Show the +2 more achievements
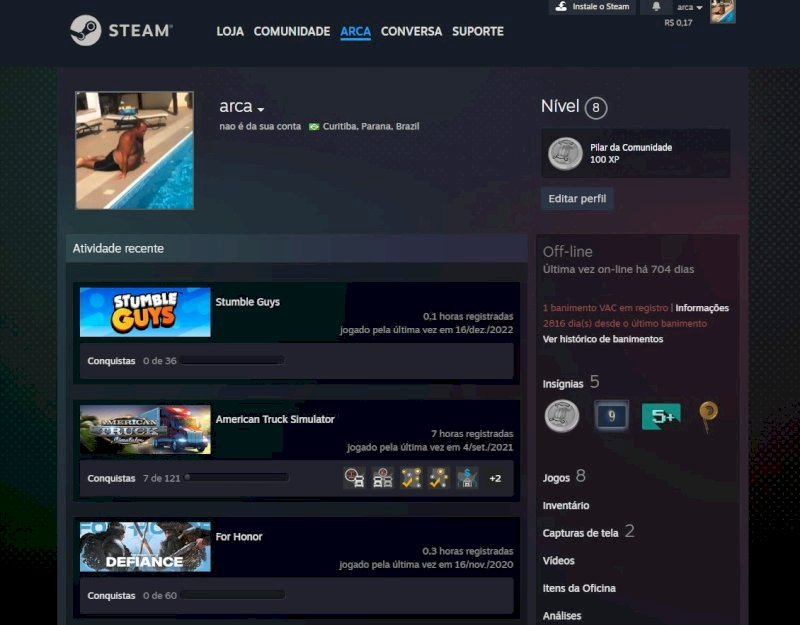 [495, 479]
